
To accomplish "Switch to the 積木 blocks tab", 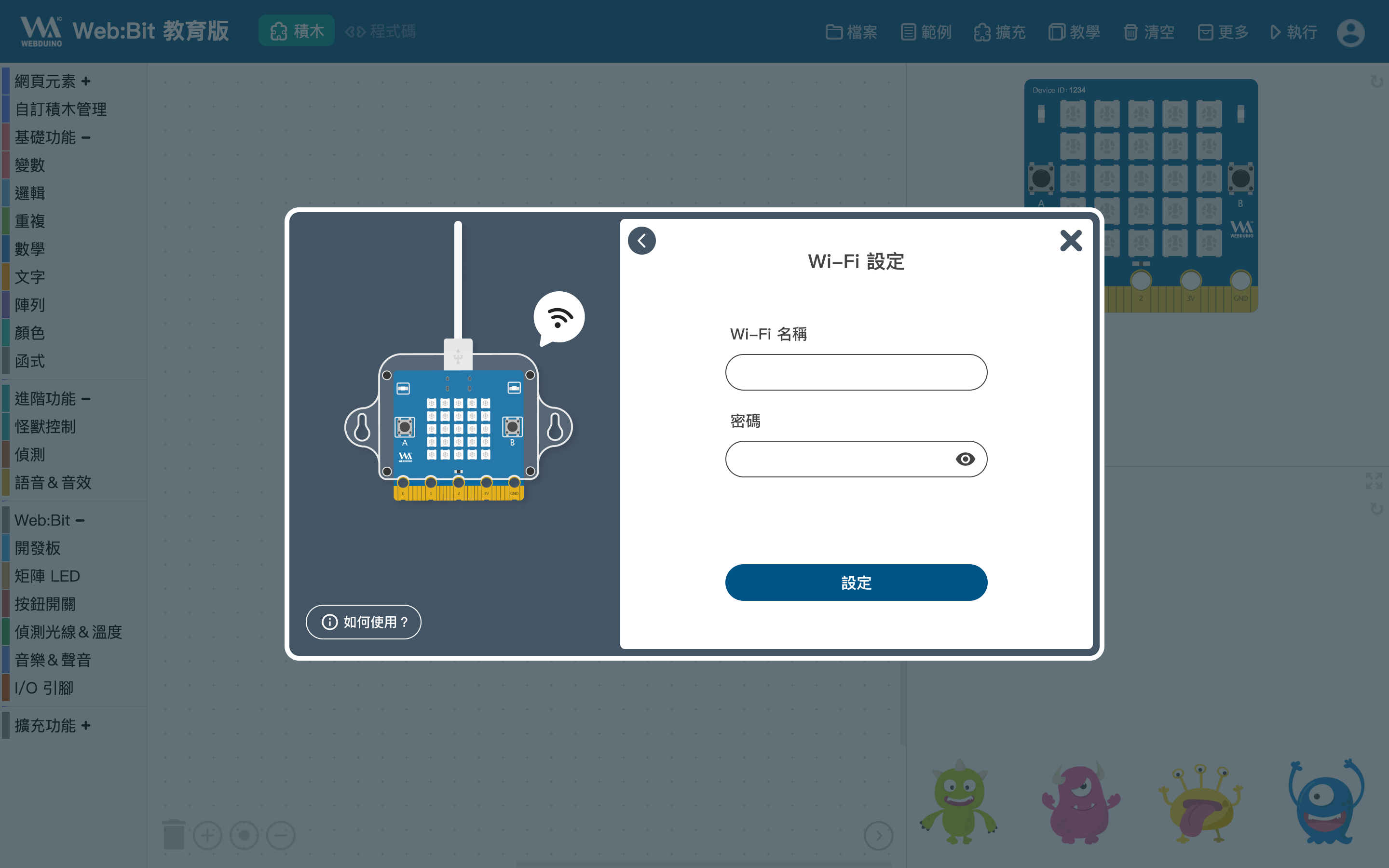I will (x=297, y=31).
